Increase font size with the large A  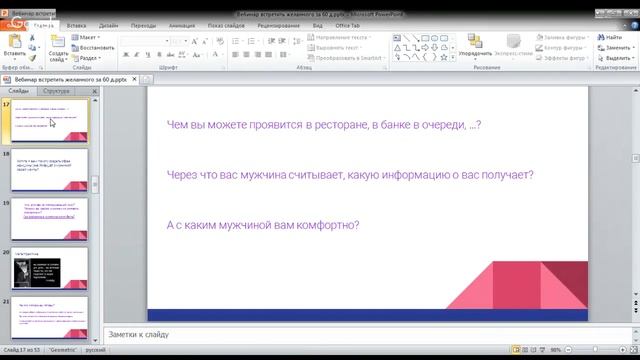[194, 41]
